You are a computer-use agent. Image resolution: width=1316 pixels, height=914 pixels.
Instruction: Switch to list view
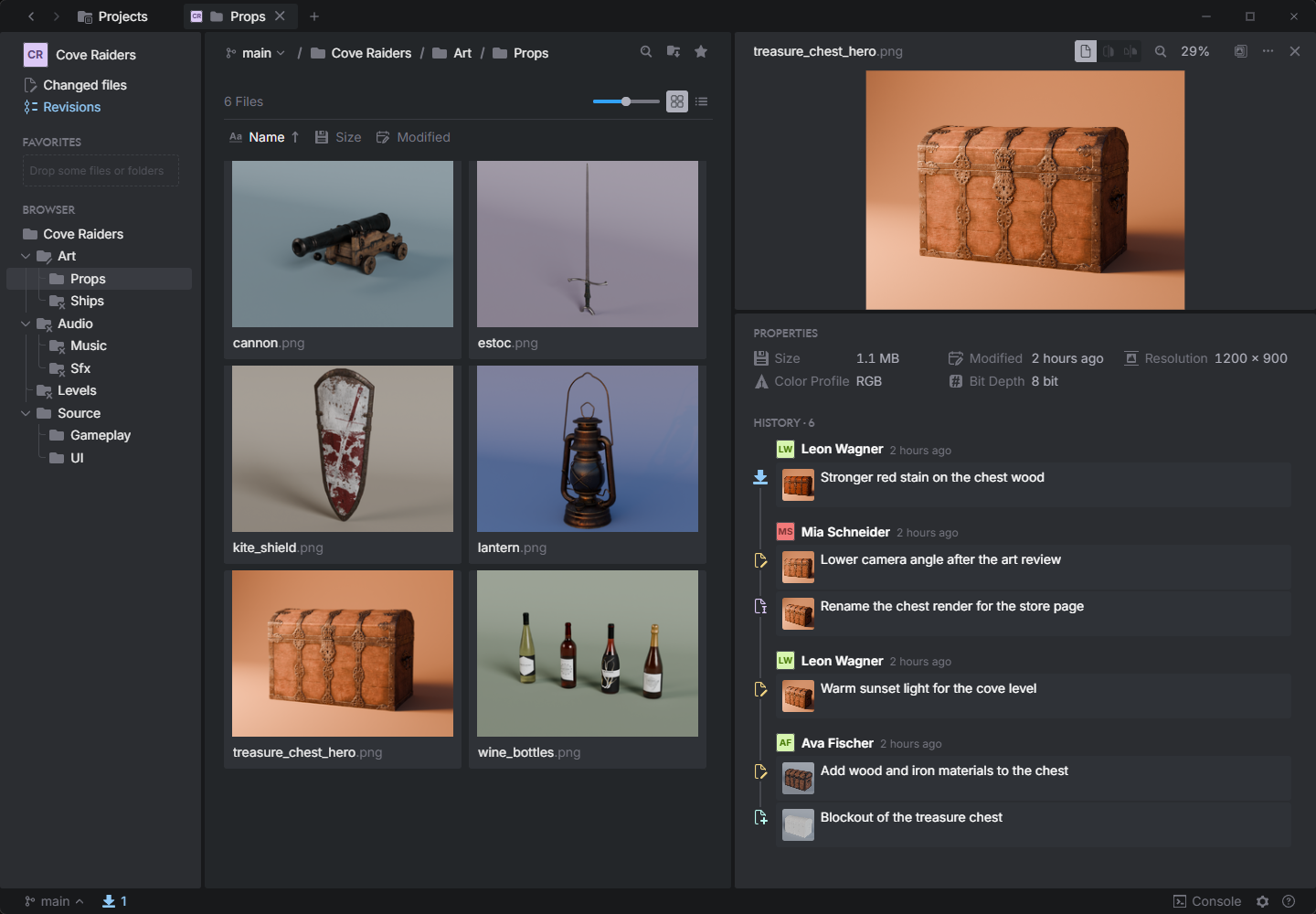click(702, 101)
